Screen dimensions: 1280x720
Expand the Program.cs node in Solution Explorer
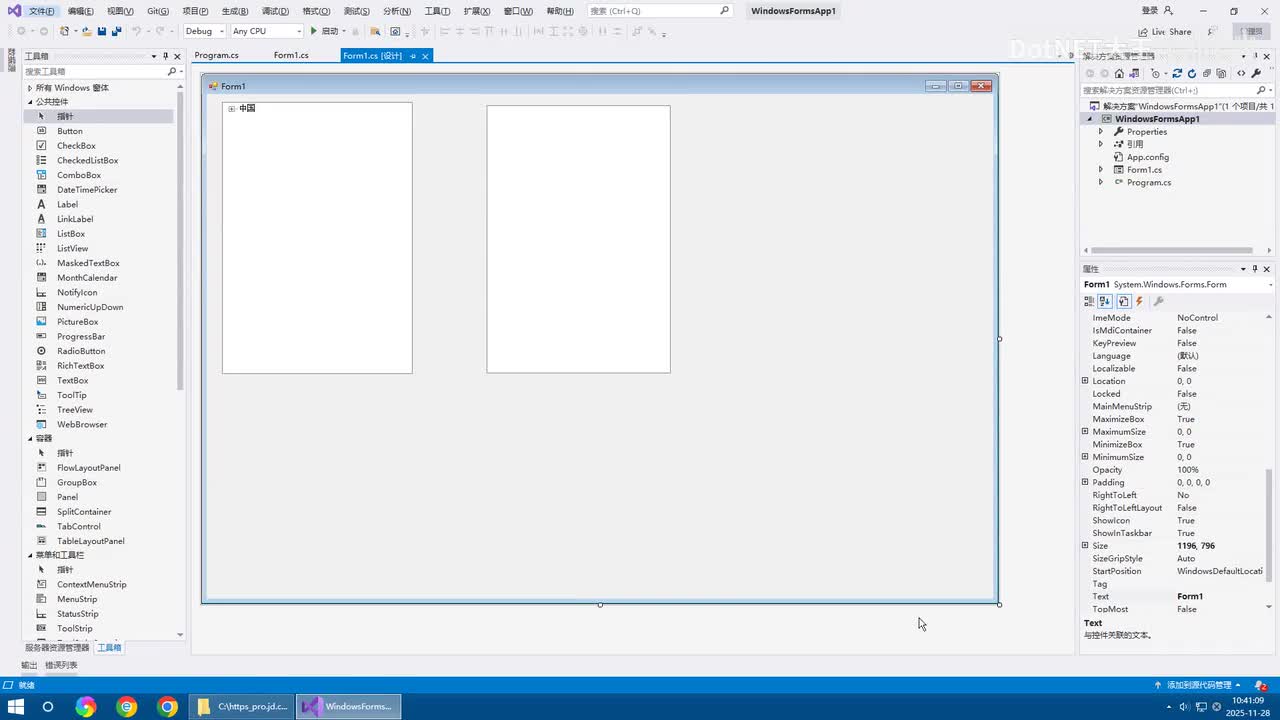[1101, 182]
